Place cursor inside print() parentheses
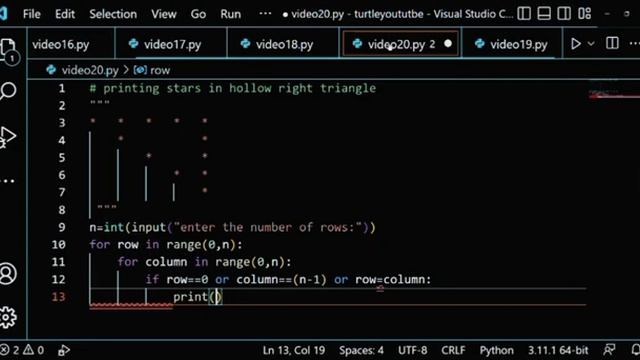The width and height of the screenshot is (640, 360). point(216,297)
